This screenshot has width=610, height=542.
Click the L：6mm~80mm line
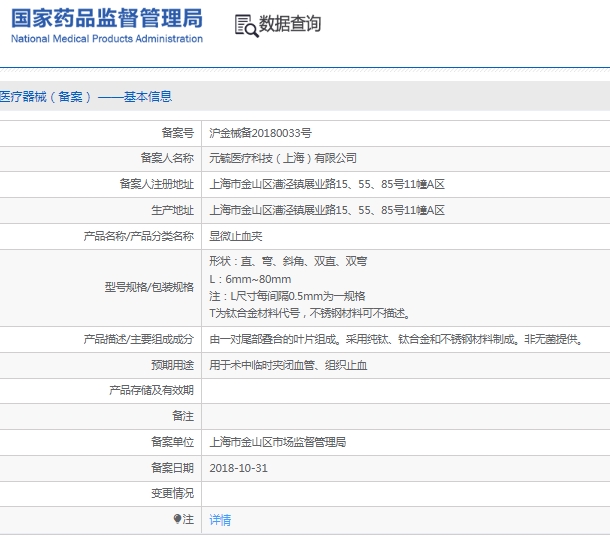(250, 279)
